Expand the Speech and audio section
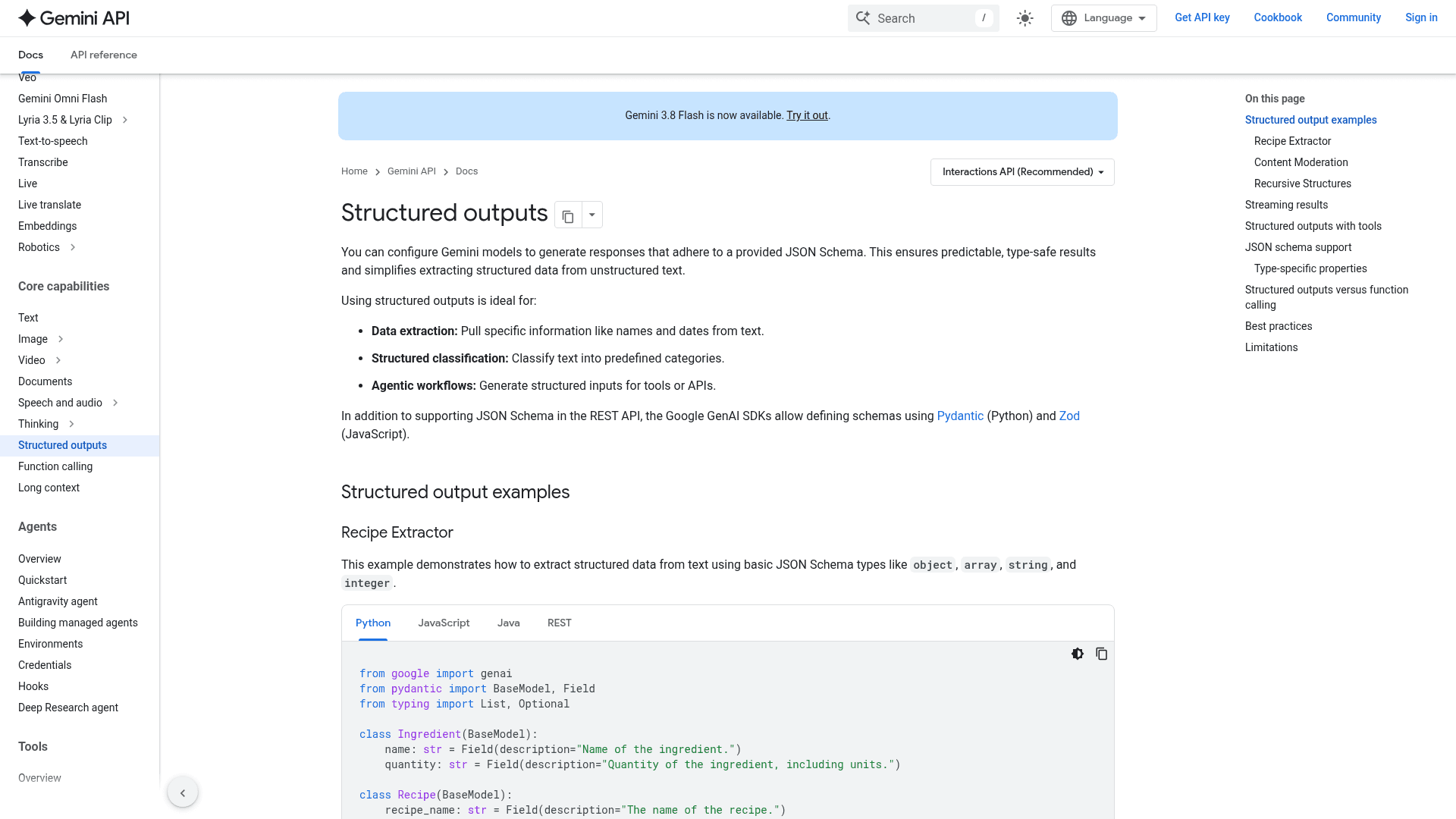Image resolution: width=1456 pixels, height=819 pixels. click(115, 403)
